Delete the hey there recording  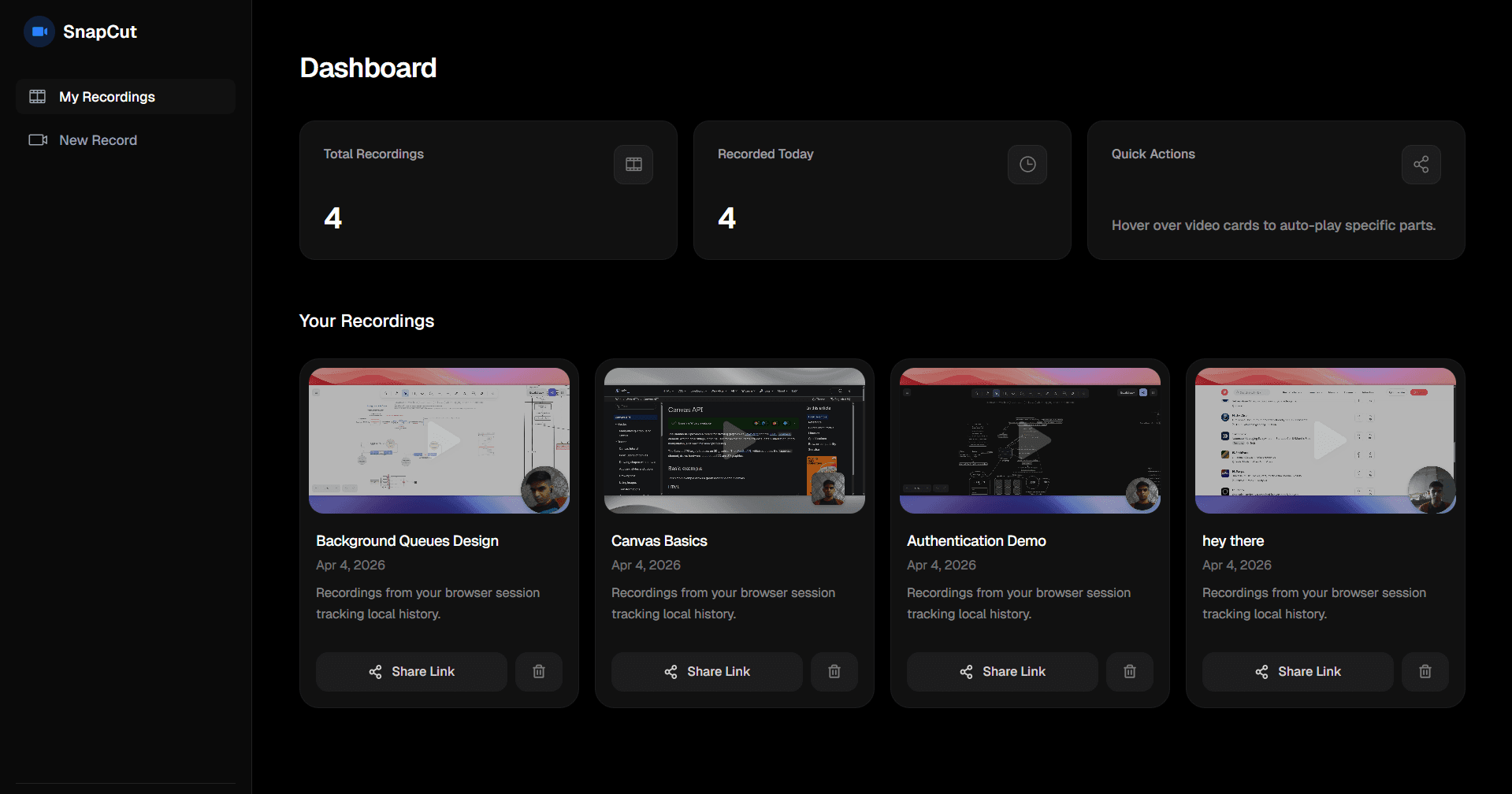(1425, 671)
